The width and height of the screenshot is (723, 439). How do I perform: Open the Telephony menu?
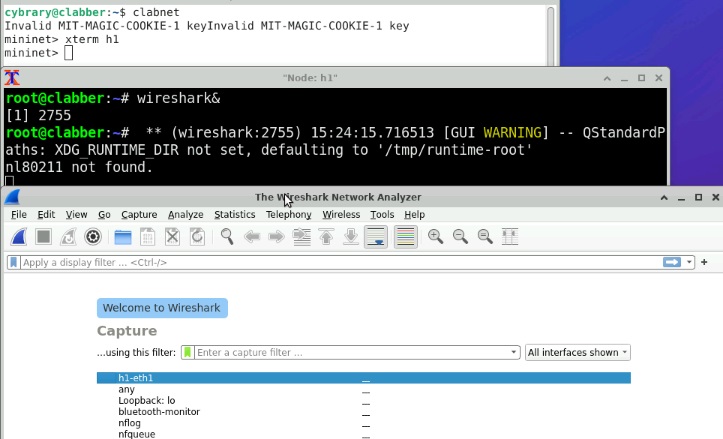[x=288, y=214]
